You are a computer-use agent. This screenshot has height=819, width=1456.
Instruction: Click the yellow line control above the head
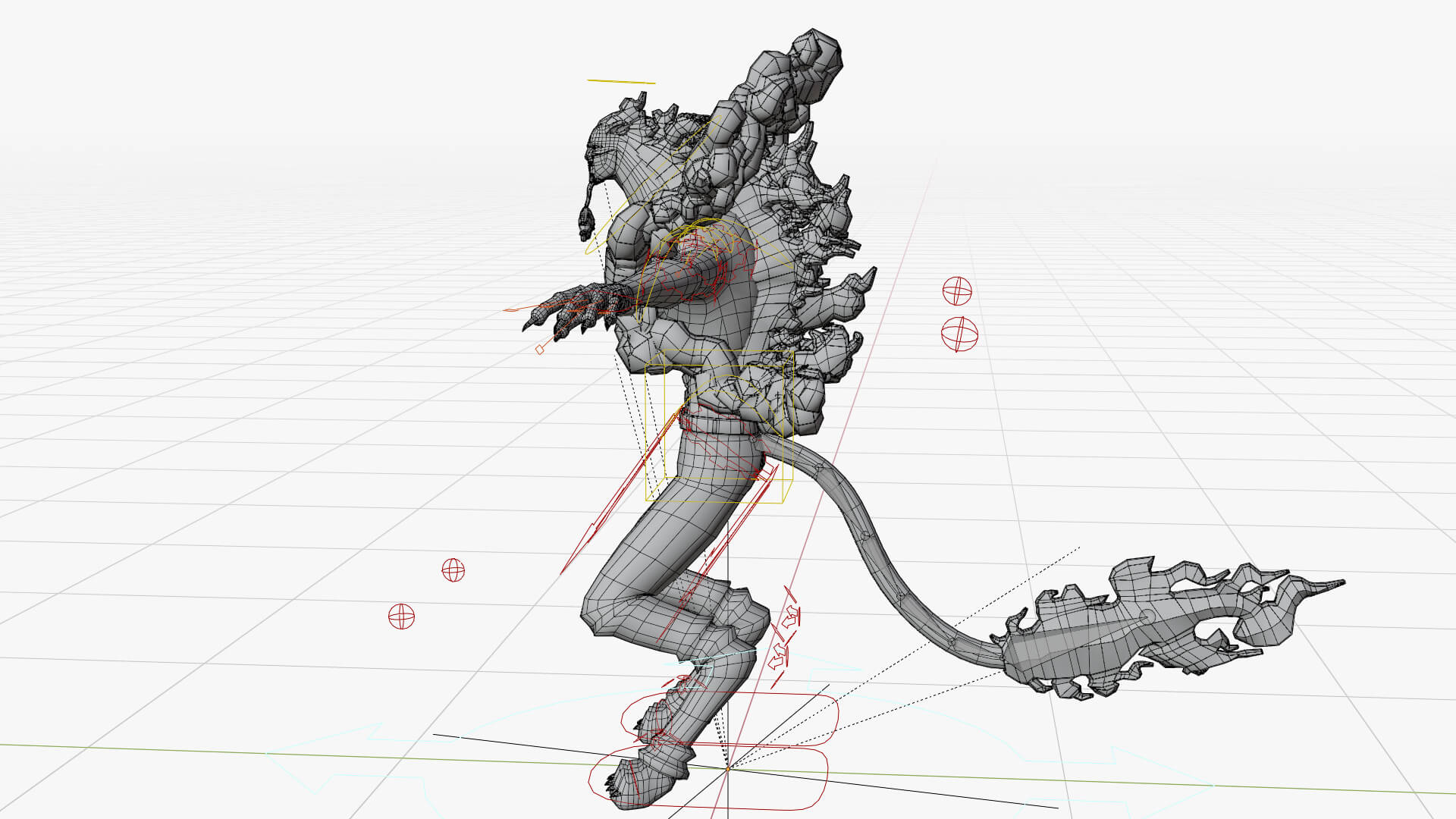tap(620, 81)
